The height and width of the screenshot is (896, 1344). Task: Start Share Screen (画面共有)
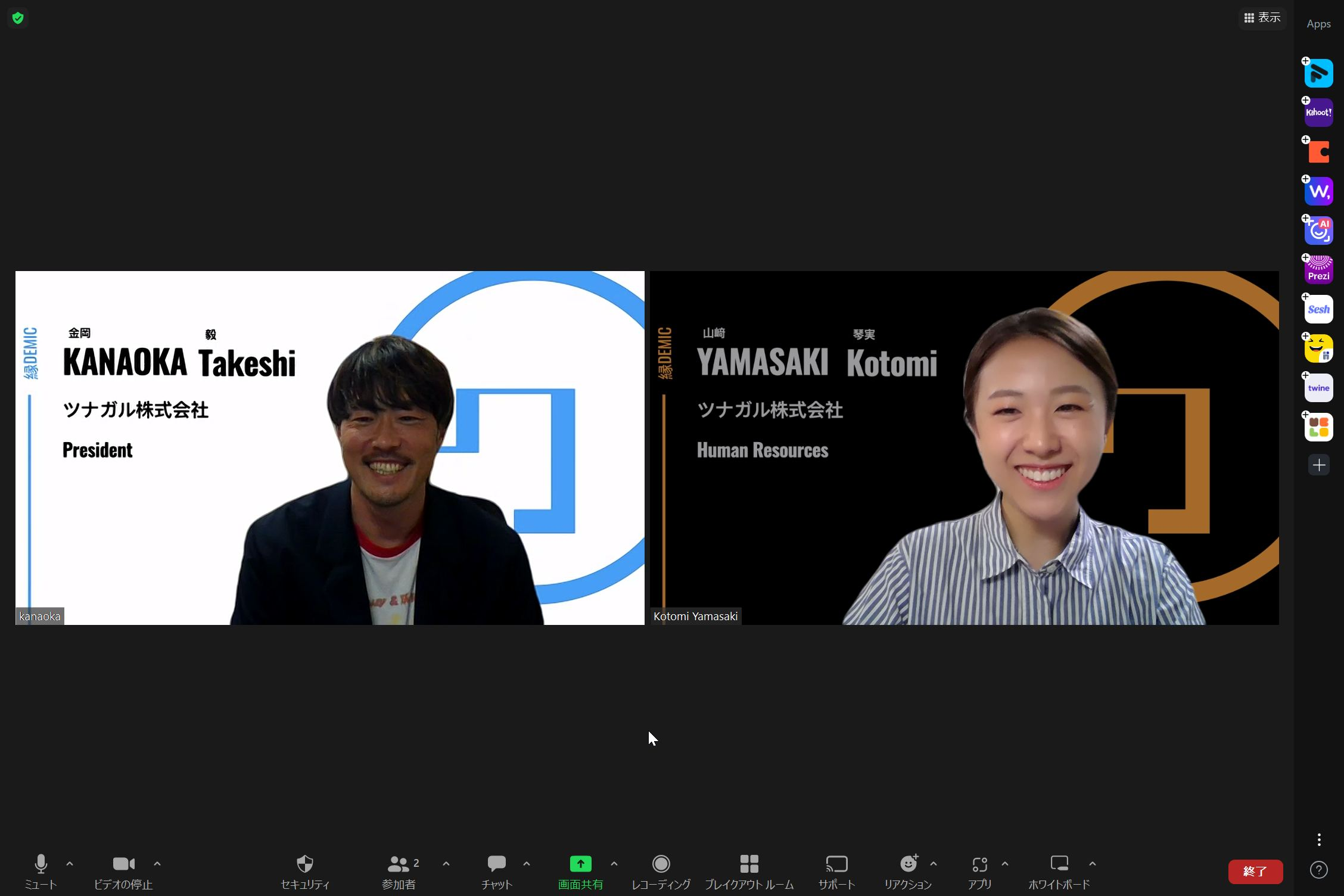pos(580,871)
